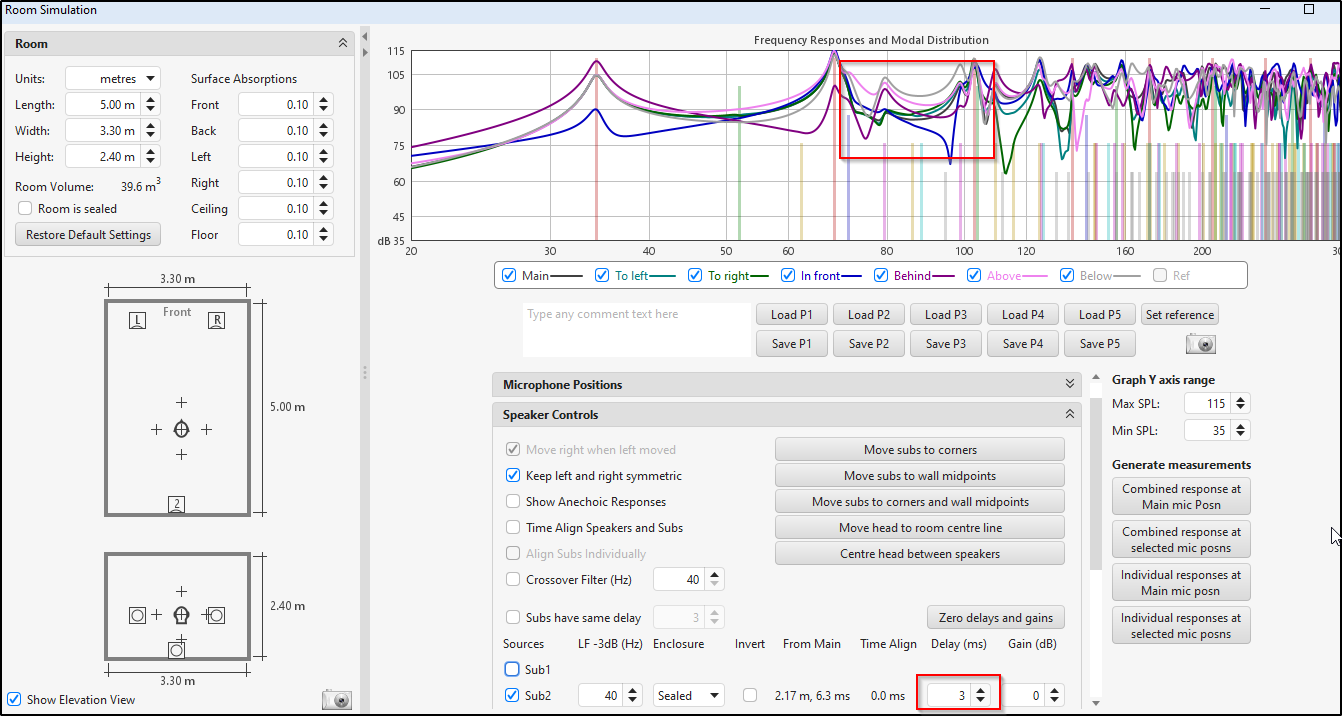Capture graph image with camera icon

[1201, 344]
